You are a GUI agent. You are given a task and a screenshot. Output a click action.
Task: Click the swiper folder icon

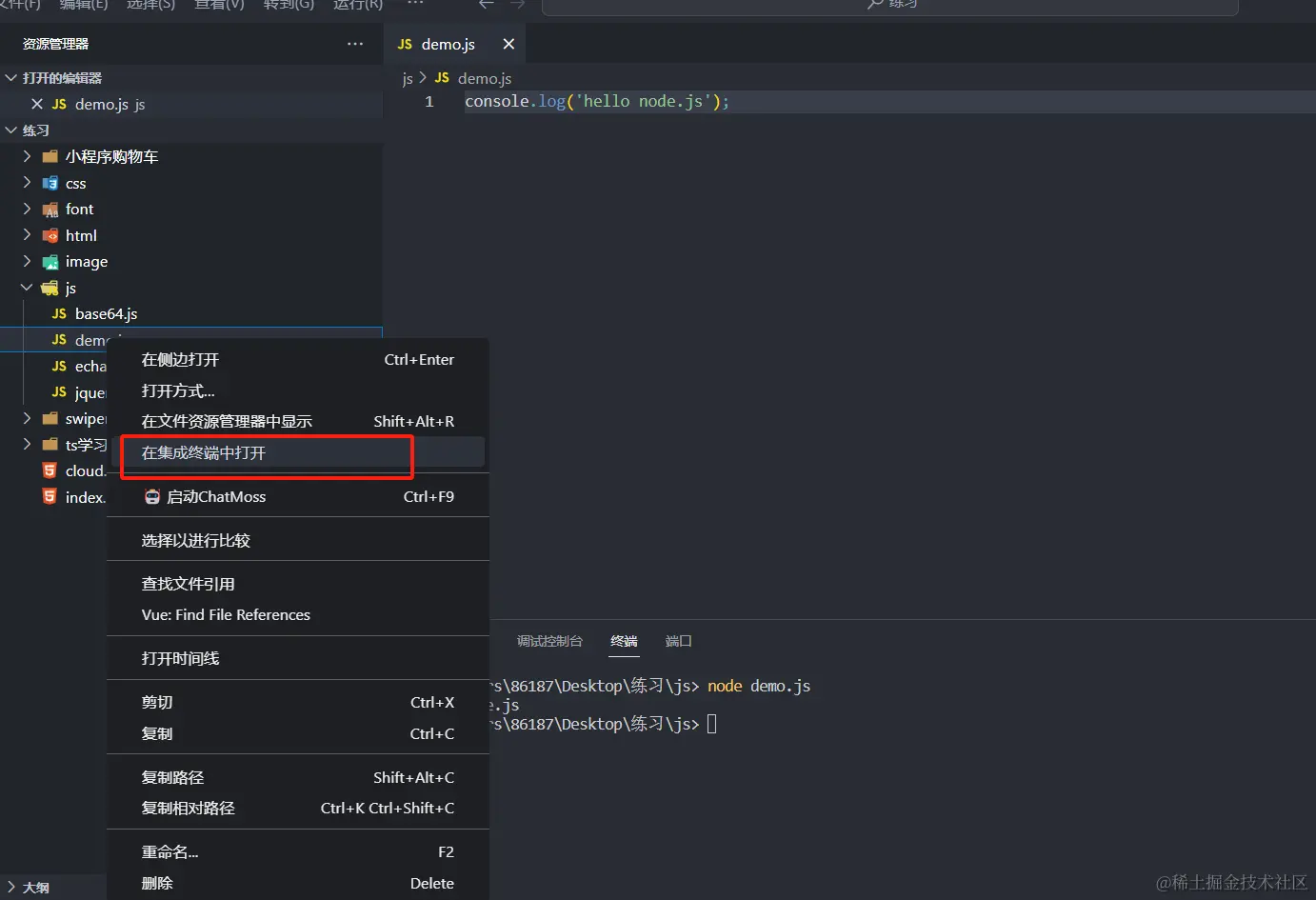(x=50, y=418)
